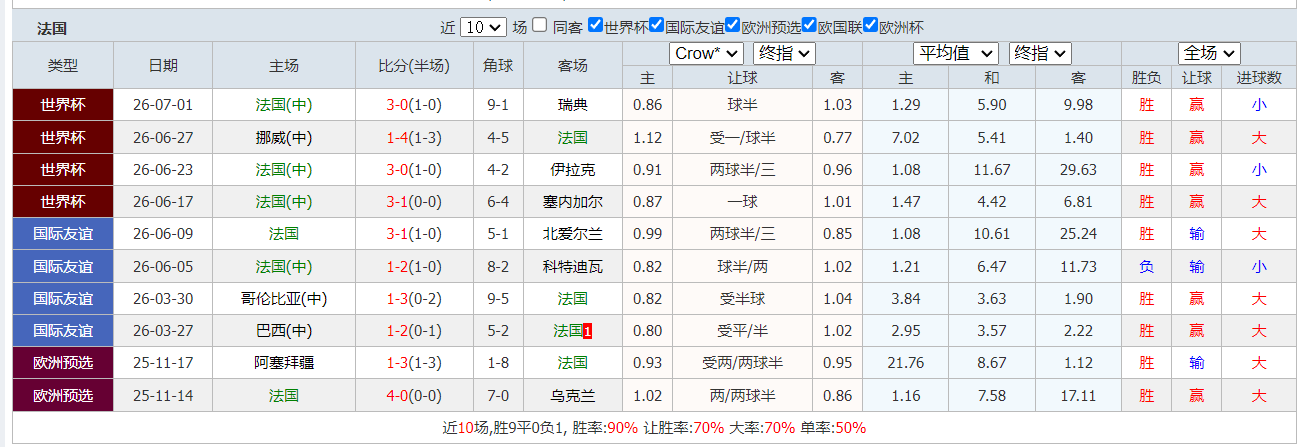This screenshot has width=1298, height=447.
Task: Click the 法国 team title
Action: (x=52, y=28)
